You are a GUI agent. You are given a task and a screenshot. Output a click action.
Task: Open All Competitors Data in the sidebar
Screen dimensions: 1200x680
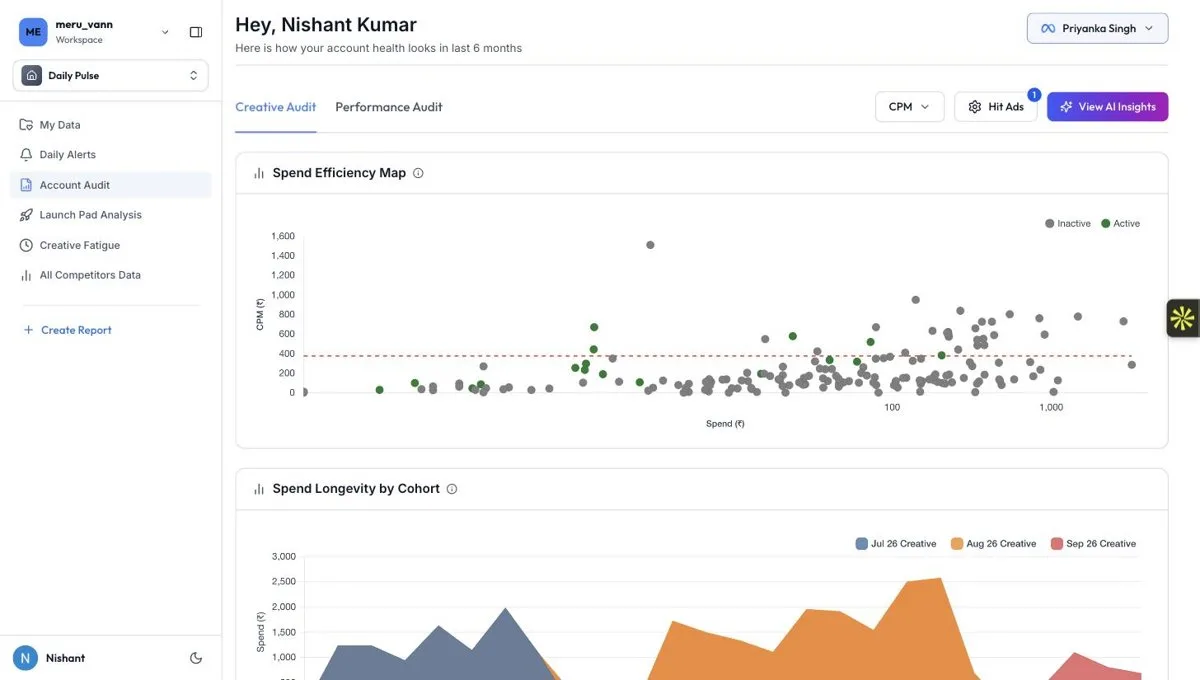tap(111, 275)
